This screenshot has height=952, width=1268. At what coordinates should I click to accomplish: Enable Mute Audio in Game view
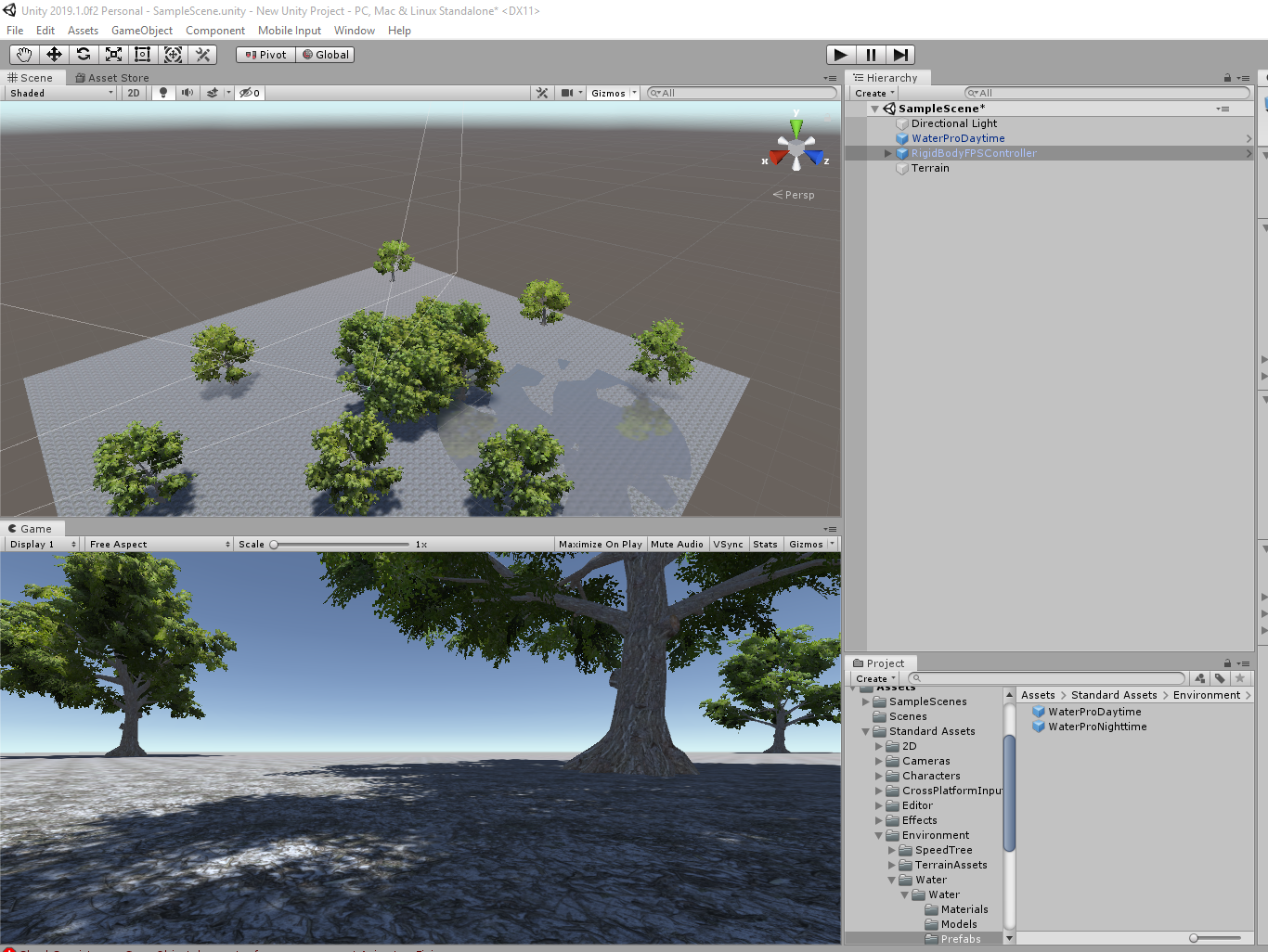click(x=677, y=545)
